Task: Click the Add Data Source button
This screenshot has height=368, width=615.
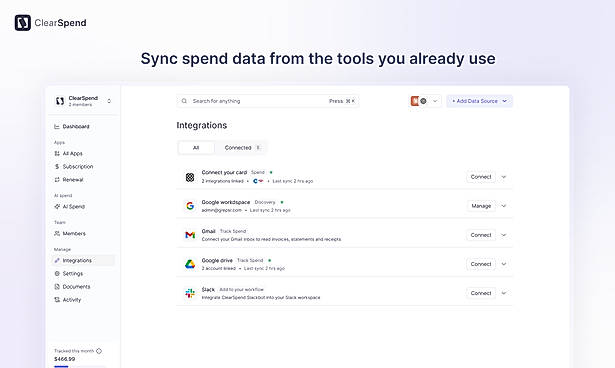Action: 479,101
